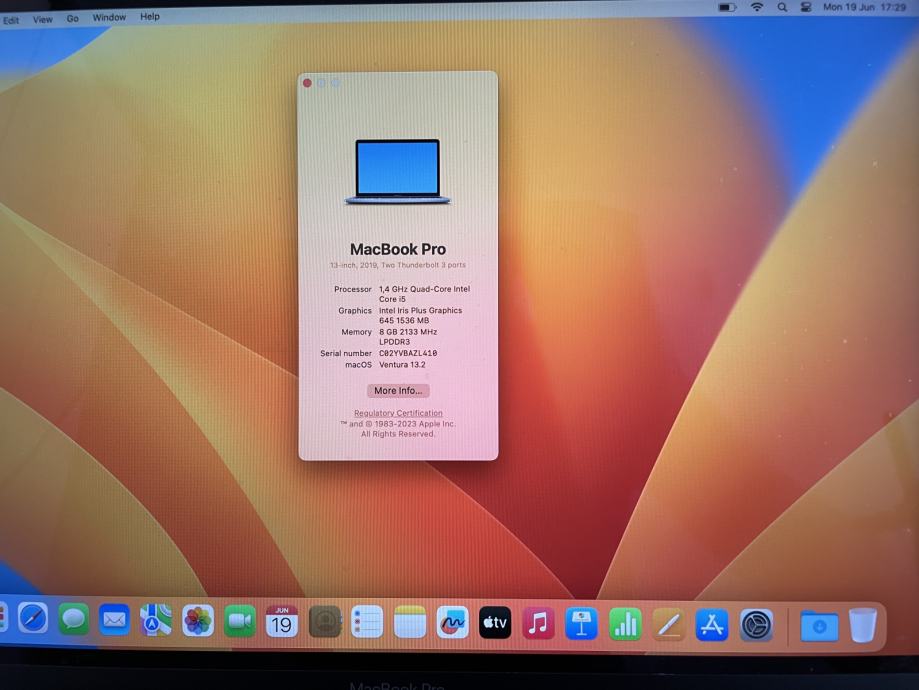Open Maps from the Dock
This screenshot has width=919, height=690.
click(x=156, y=620)
